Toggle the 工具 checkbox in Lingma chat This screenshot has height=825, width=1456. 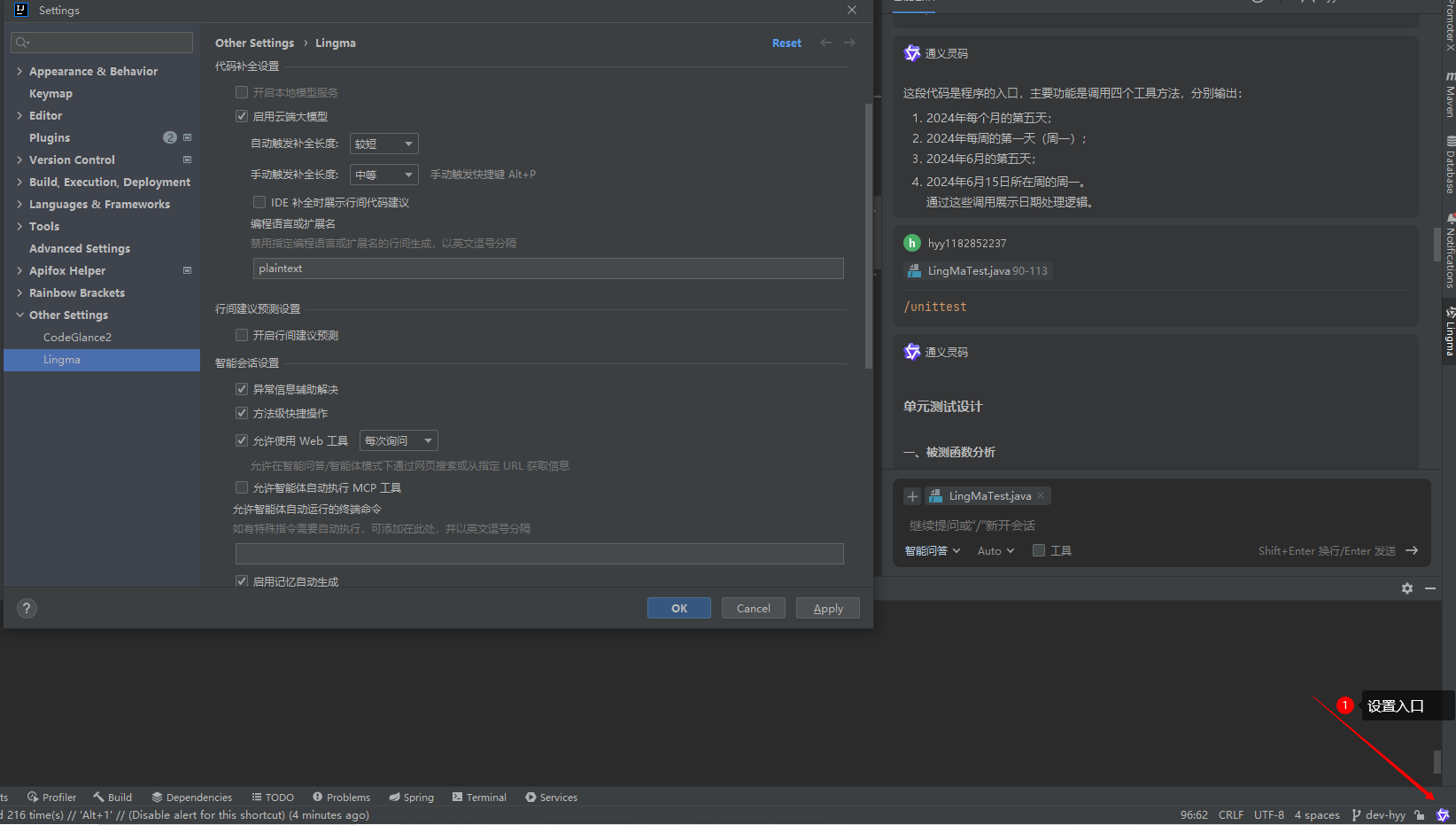pos(1039,550)
